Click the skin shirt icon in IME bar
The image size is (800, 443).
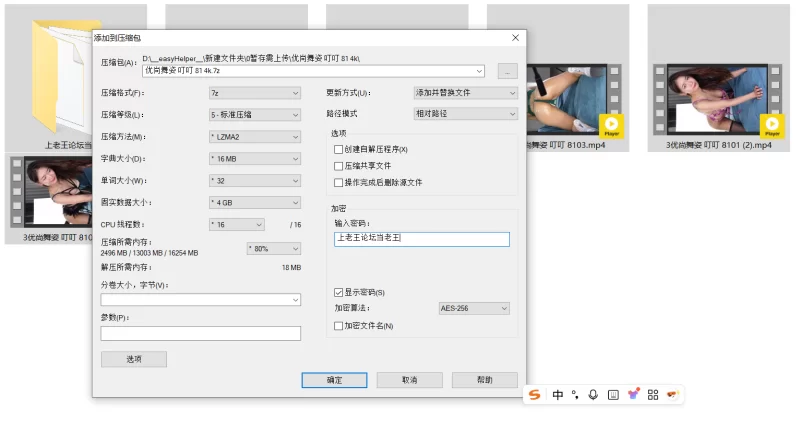point(633,395)
